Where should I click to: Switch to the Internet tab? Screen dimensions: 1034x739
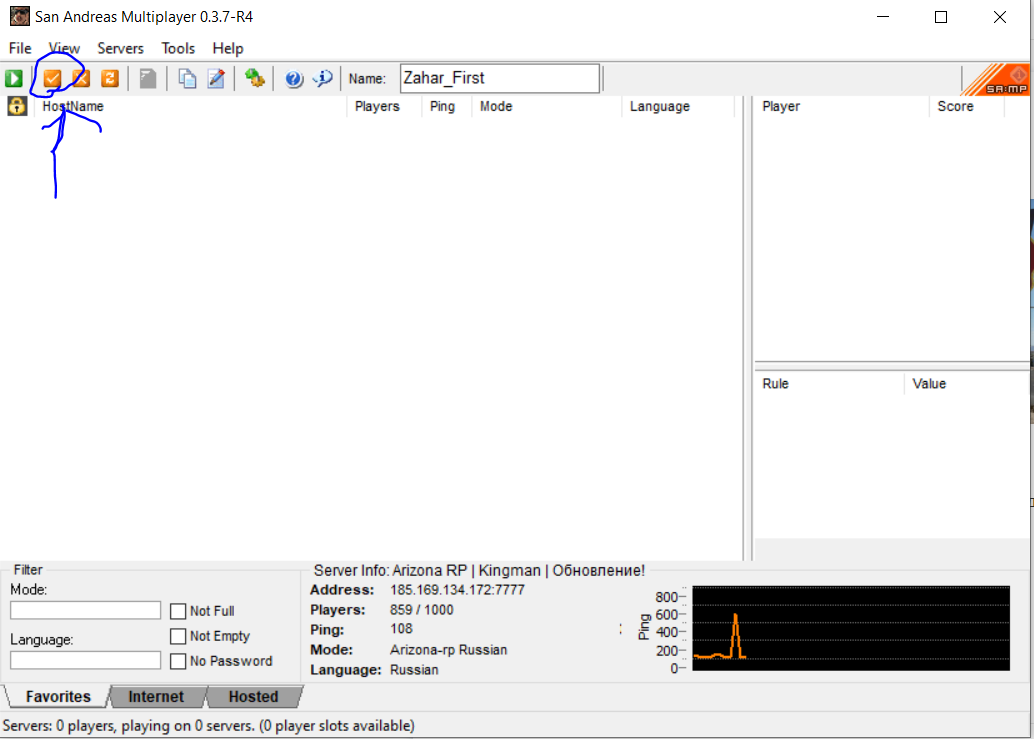click(156, 697)
